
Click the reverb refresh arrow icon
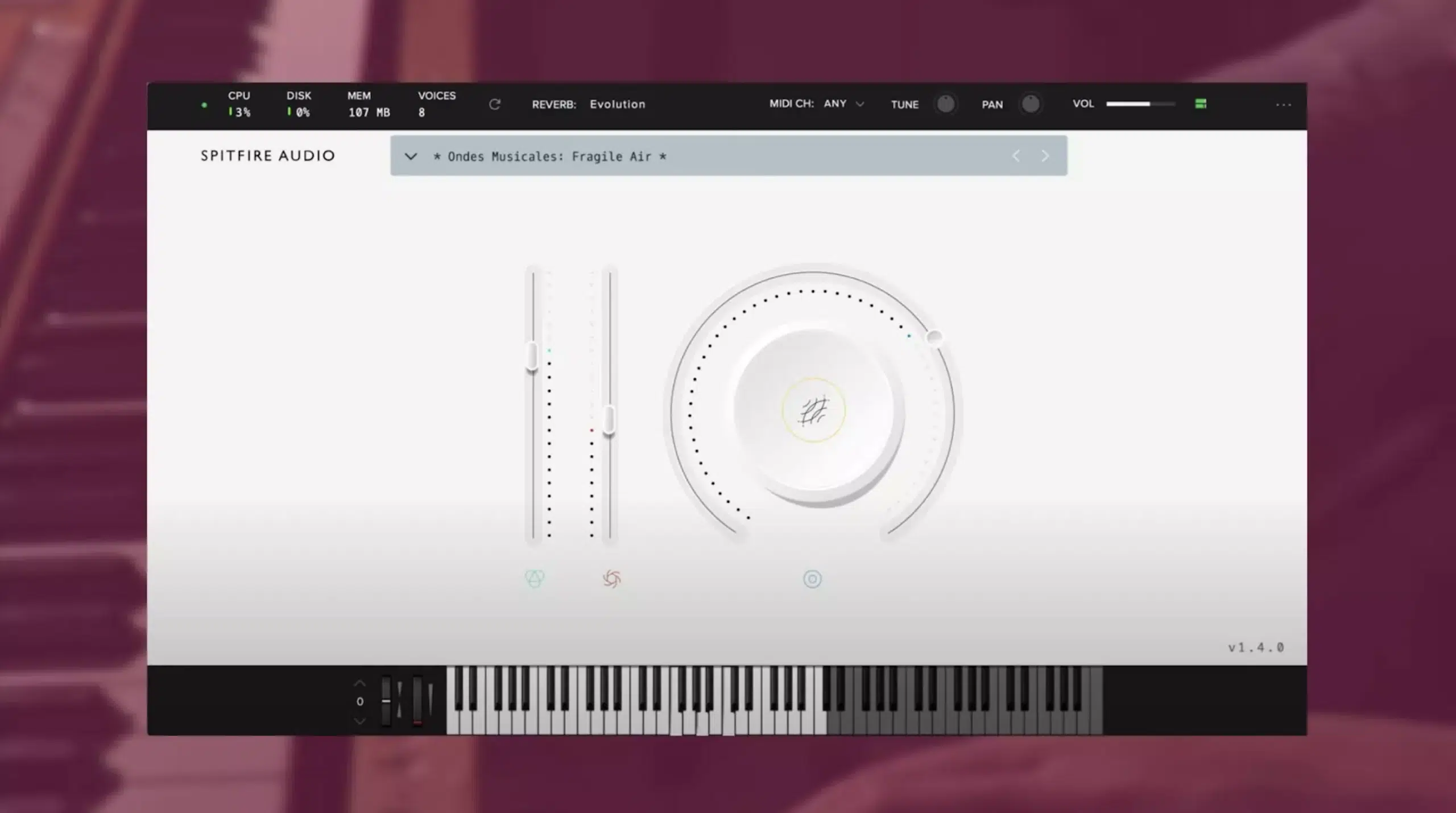[494, 104]
